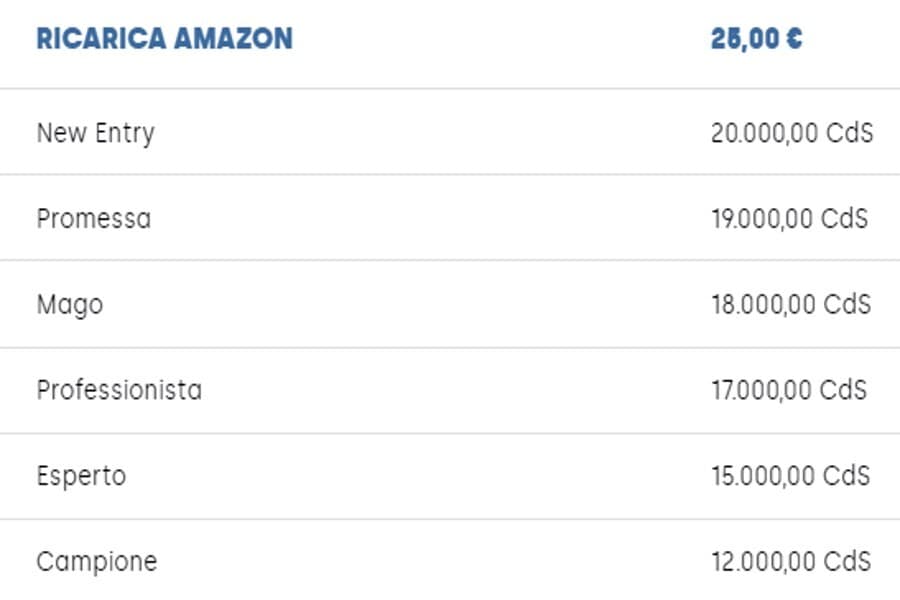Select the New Entry level label
This screenshot has width=900, height=600.
coord(96,133)
